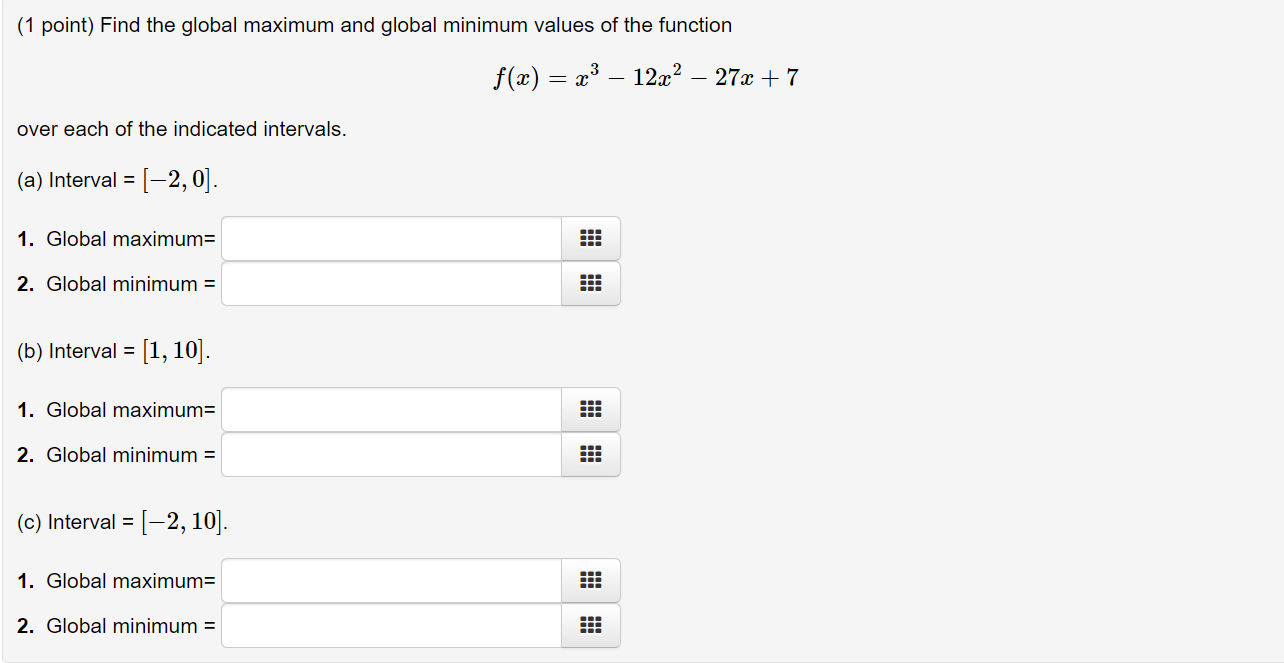Click the global minimum answer field for interval [-2,0]
Viewport: 1284px width, 663px height.
point(390,283)
